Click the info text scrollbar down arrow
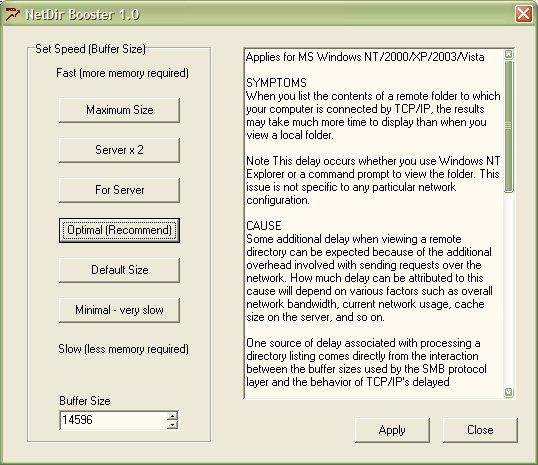The height and width of the screenshot is (465, 538). point(508,392)
